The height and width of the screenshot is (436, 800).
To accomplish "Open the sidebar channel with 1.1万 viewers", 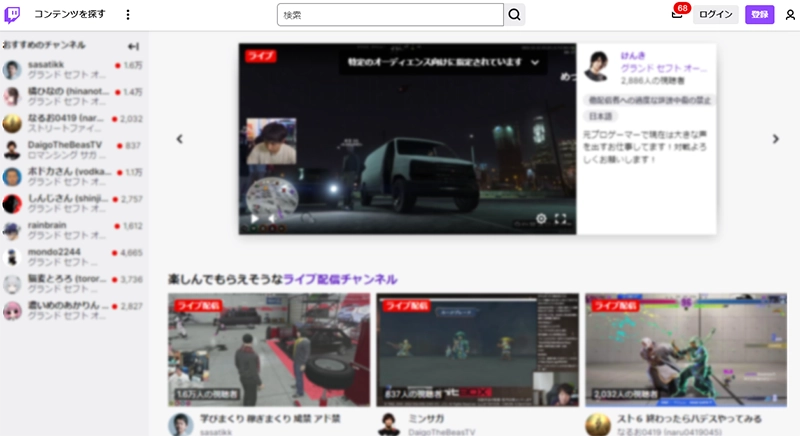I will (72, 177).
